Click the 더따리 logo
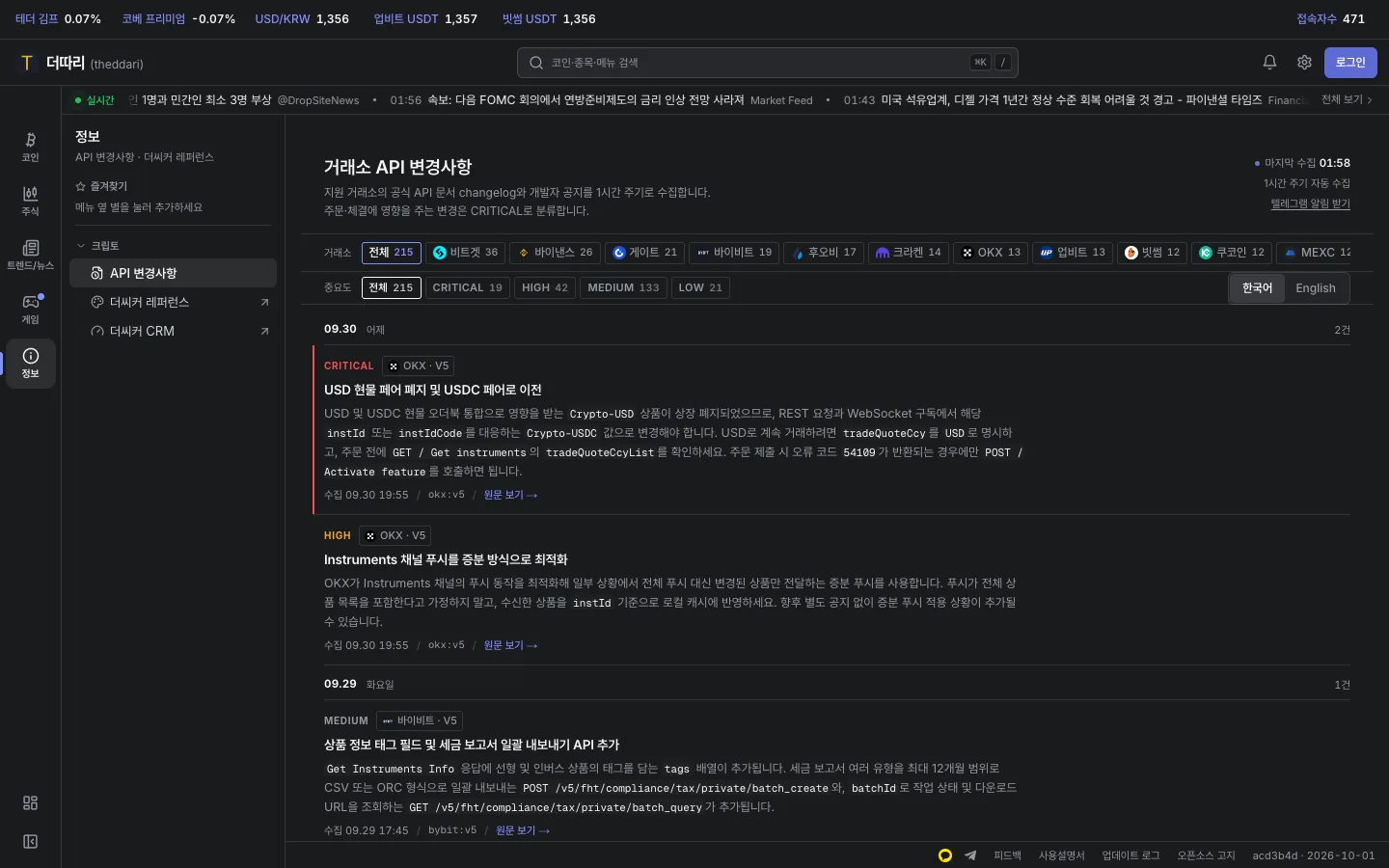This screenshot has height=868, width=1389. point(81,63)
